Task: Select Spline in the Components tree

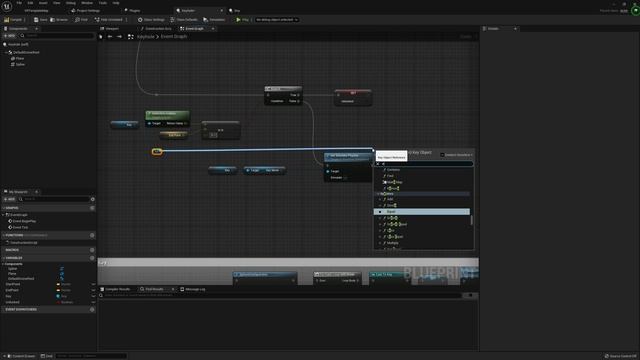Action: (x=18, y=64)
